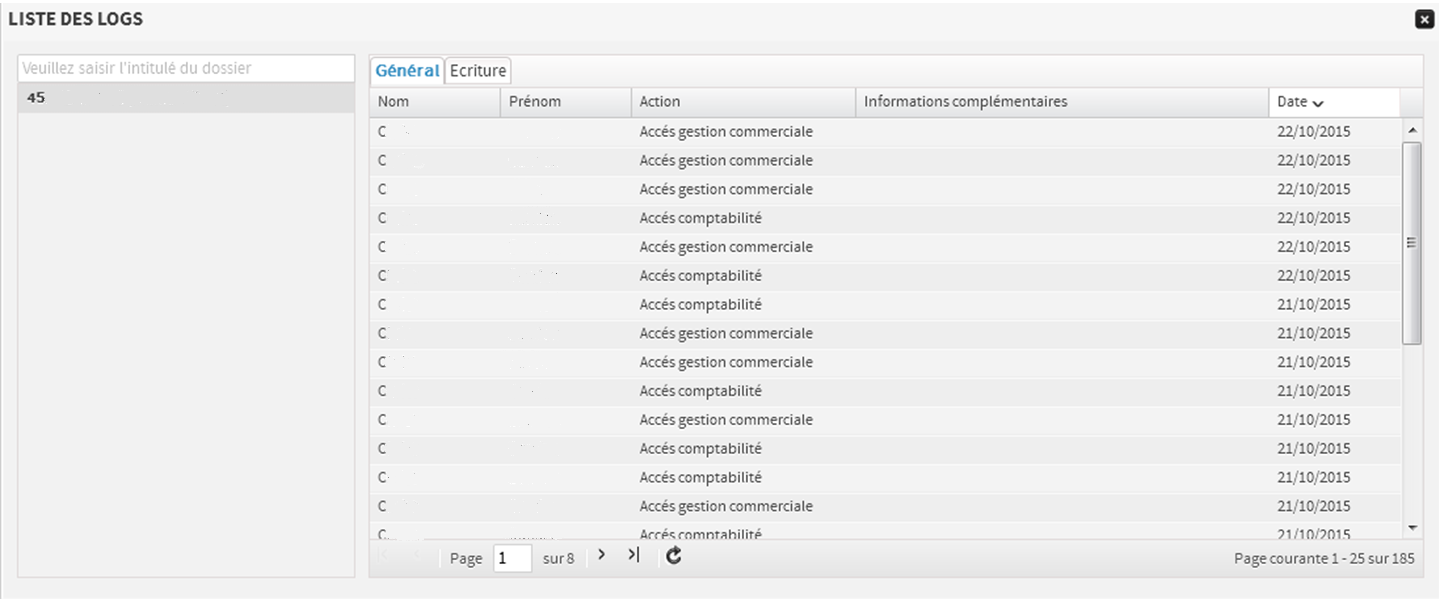Sort by the Prénom column header
The height and width of the screenshot is (599, 1439).
565,102
